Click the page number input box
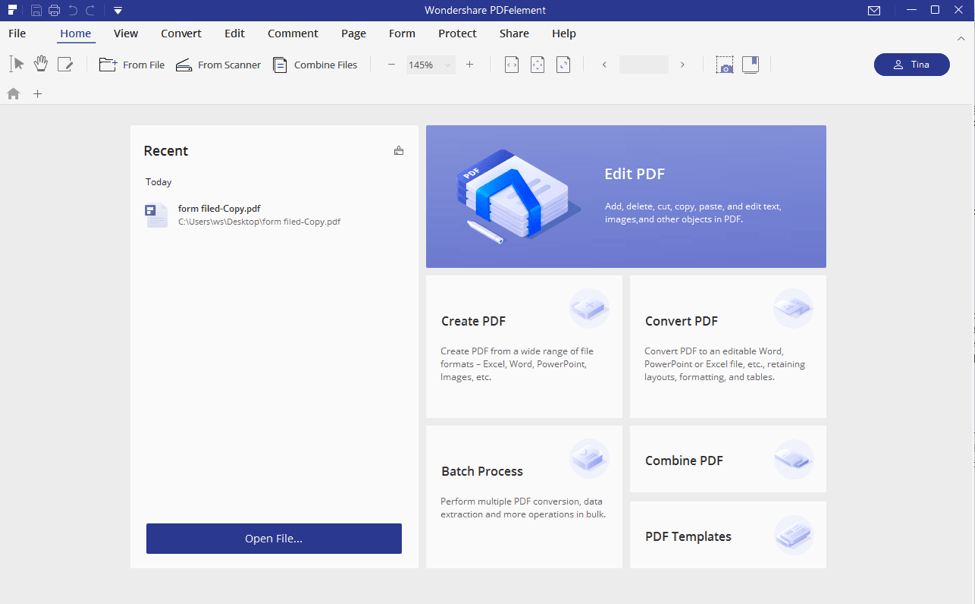This screenshot has width=975, height=604. click(644, 65)
